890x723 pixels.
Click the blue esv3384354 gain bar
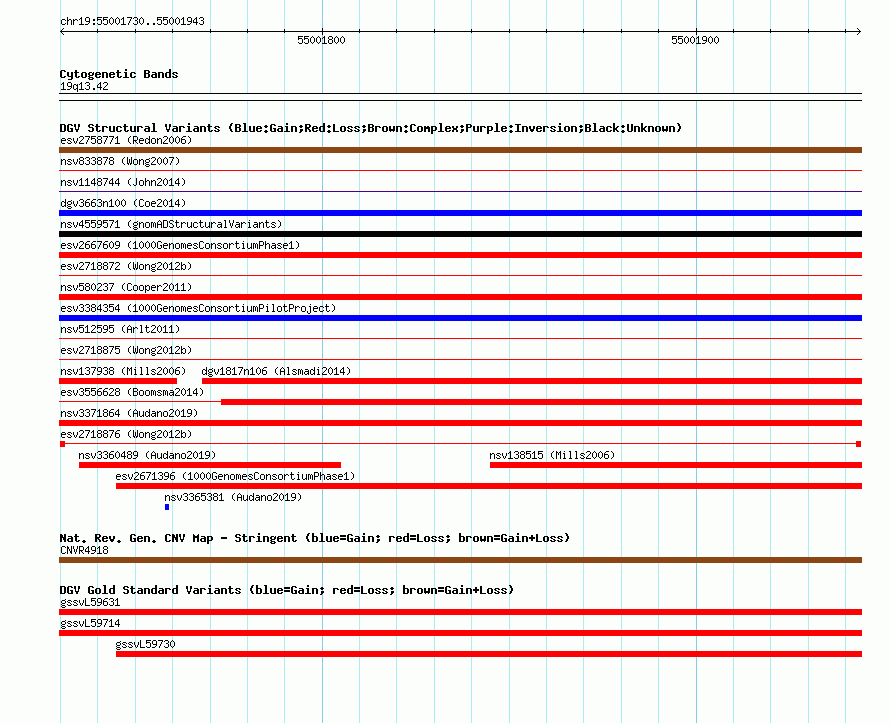[460, 318]
